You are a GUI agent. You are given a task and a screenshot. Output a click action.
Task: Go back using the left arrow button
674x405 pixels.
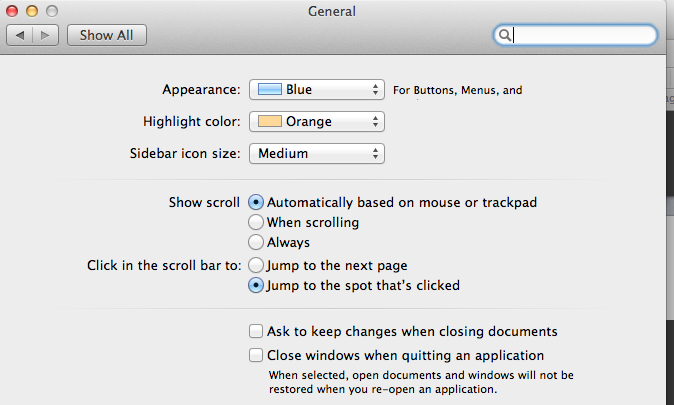tap(21, 35)
